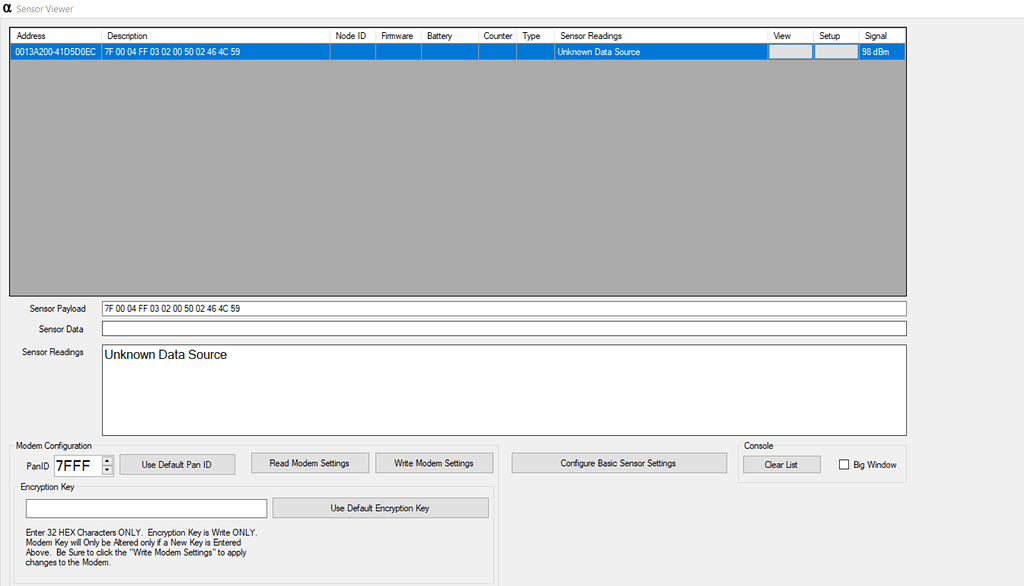Click the Setup button in sensor row
Image resolution: width=1024 pixels, height=586 pixels.
(x=836, y=52)
